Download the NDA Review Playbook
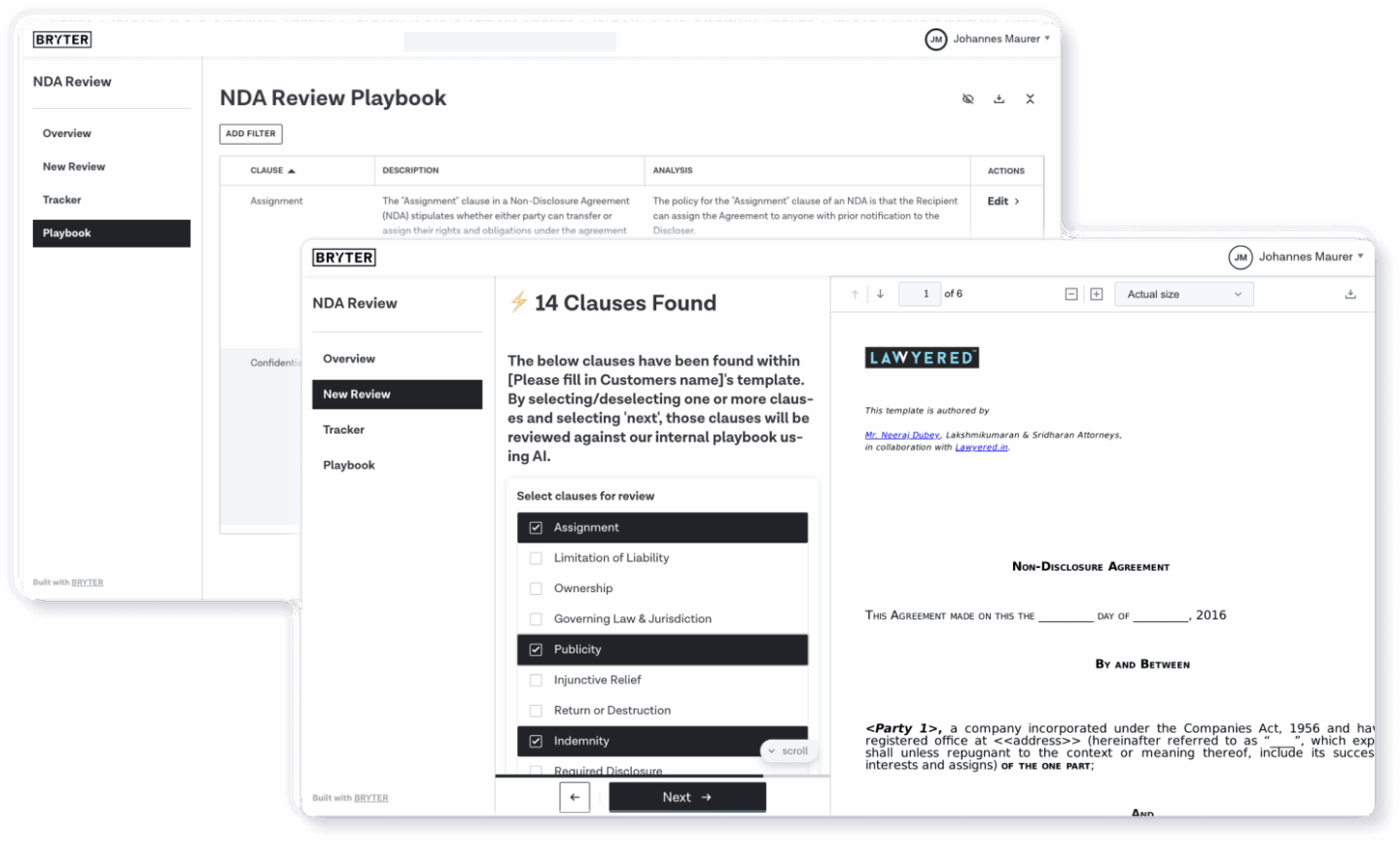1400x841 pixels. tap(998, 99)
